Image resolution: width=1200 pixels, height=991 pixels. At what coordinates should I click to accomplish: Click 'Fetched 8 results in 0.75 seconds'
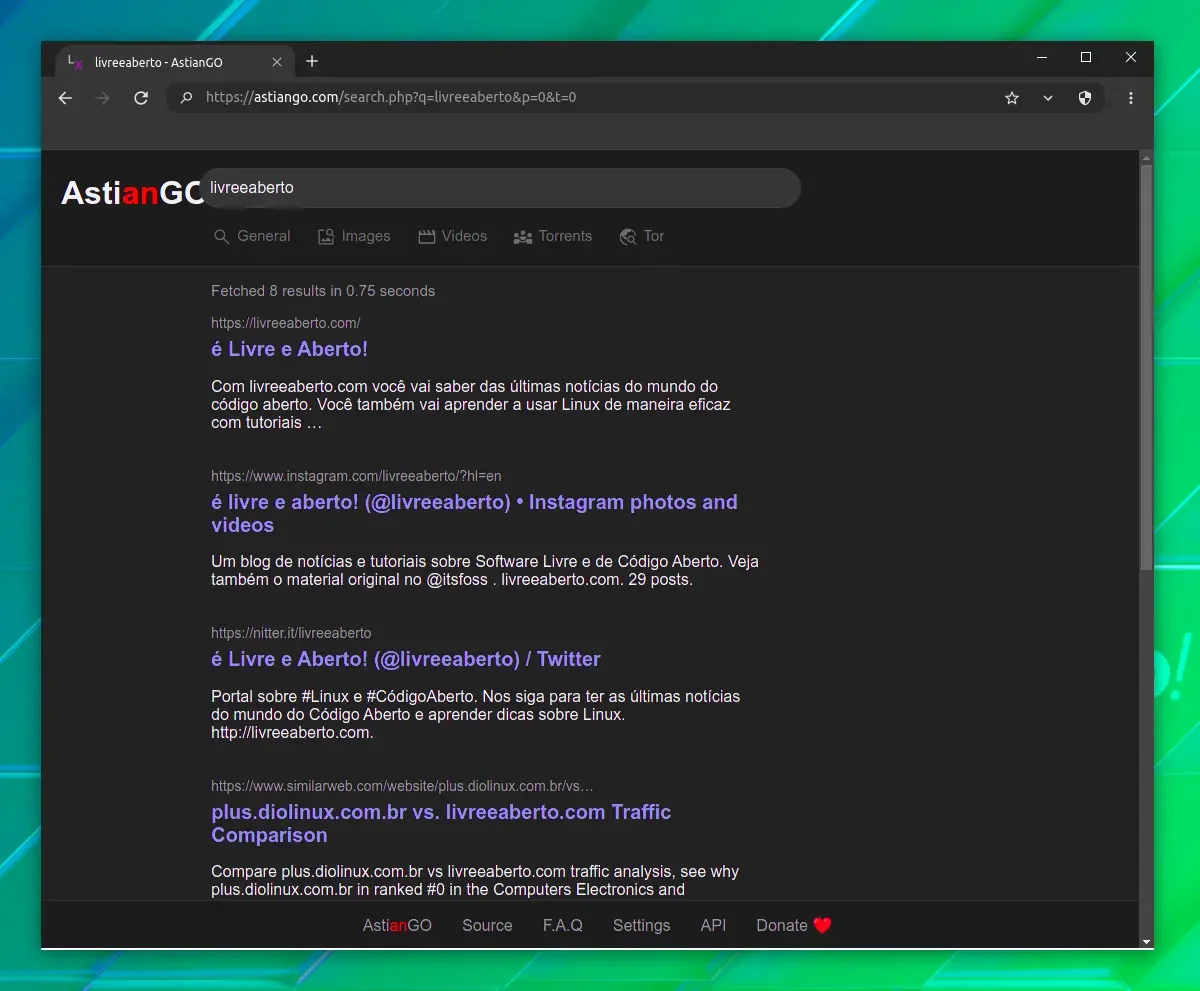[x=323, y=291]
